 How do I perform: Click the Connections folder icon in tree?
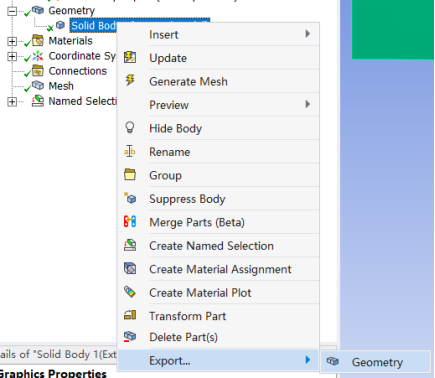coord(38,71)
